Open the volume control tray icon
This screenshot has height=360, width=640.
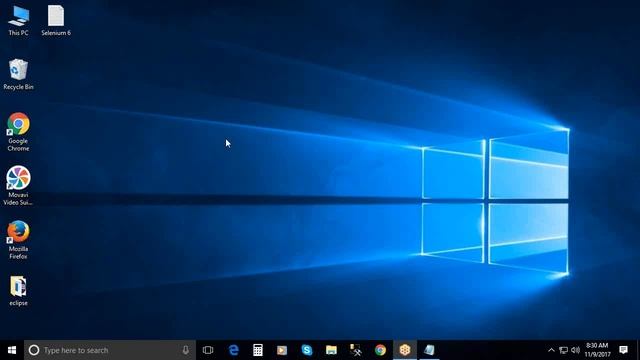[576, 350]
